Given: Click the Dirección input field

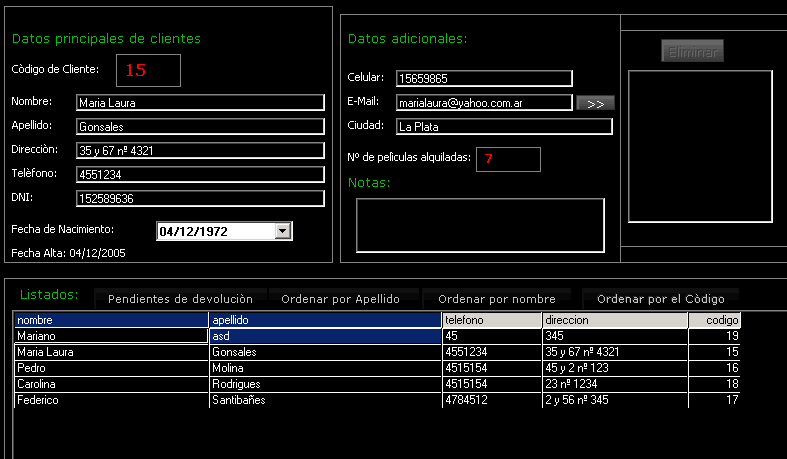Looking at the screenshot, I should [x=200, y=150].
